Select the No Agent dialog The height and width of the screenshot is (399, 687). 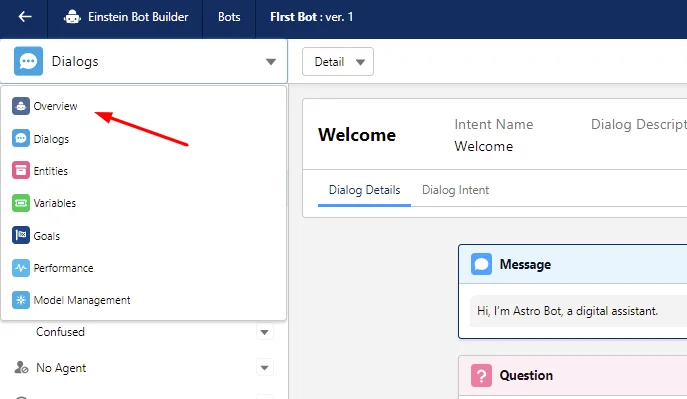[x=61, y=368]
